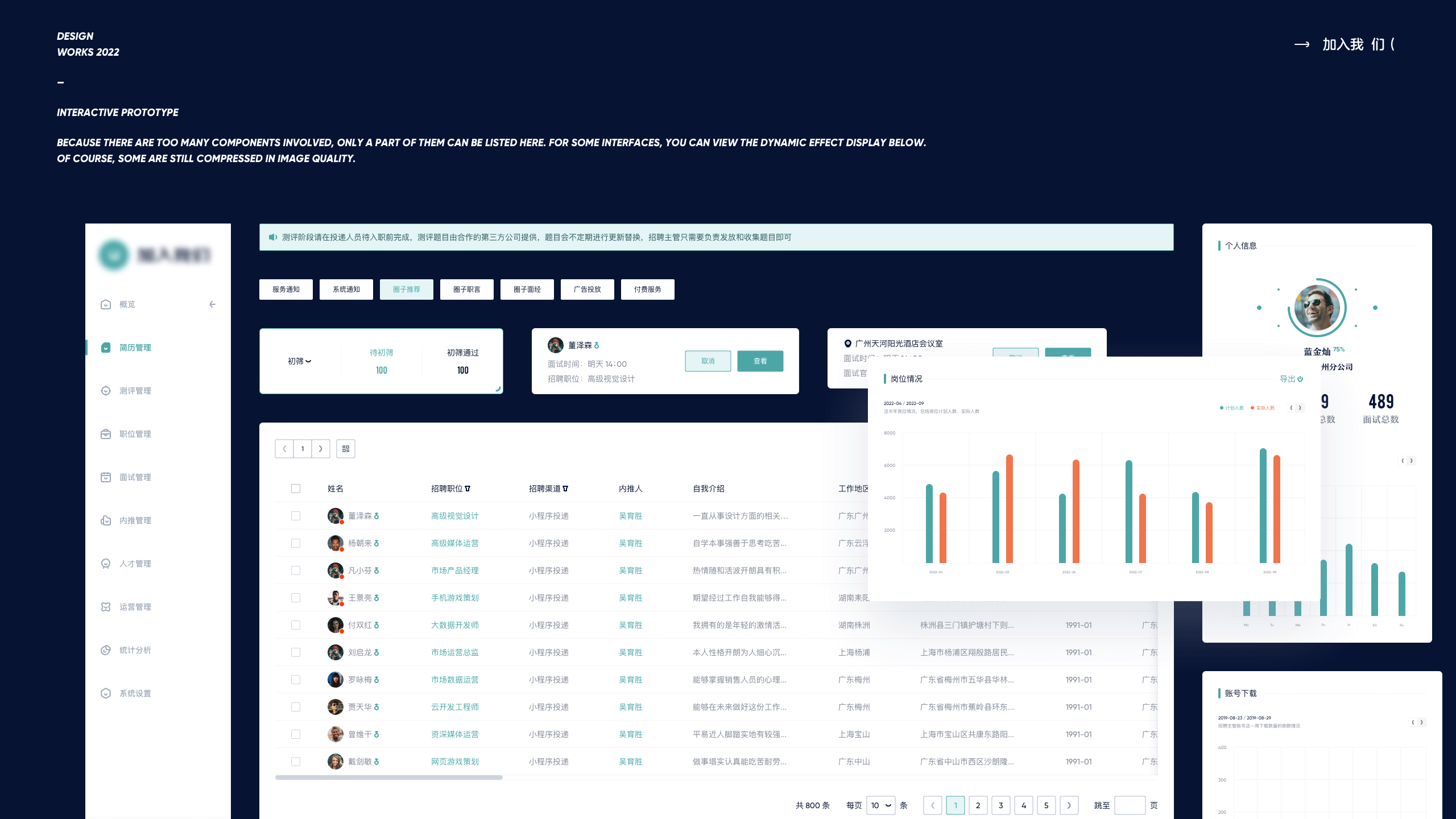Click the 人才管理 sidebar icon
The width and height of the screenshot is (1456, 819).
click(106, 564)
